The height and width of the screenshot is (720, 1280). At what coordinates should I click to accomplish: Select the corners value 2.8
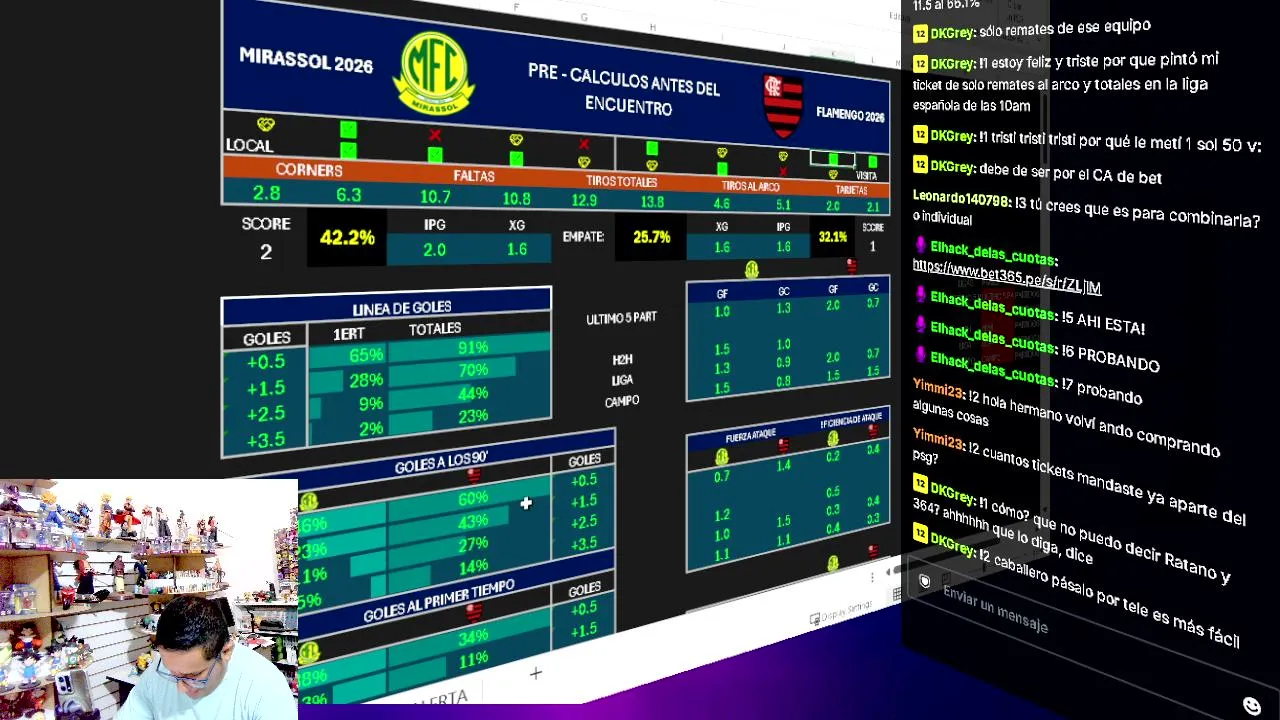point(266,193)
